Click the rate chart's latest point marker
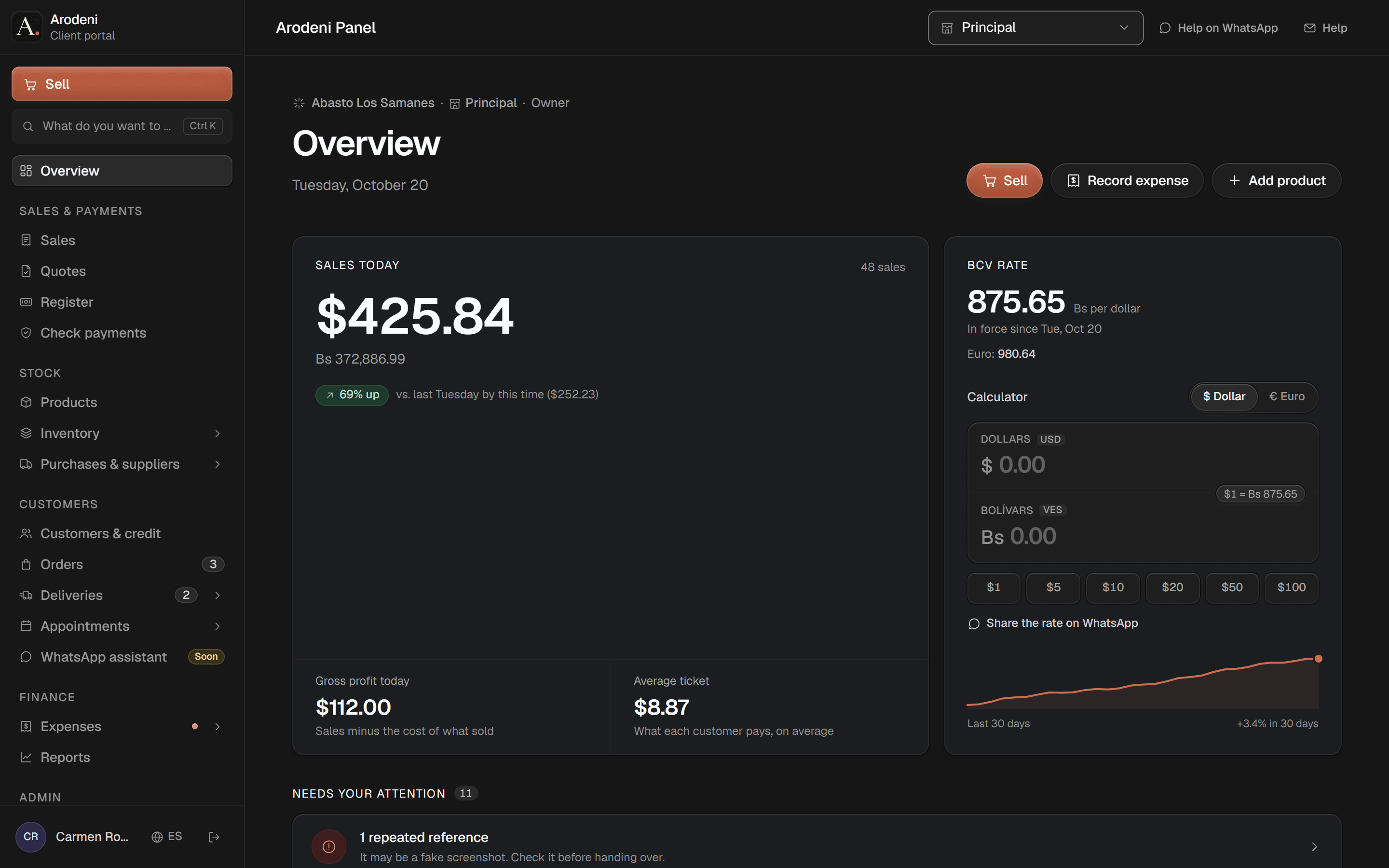Image resolution: width=1389 pixels, height=868 pixels. point(1319,658)
